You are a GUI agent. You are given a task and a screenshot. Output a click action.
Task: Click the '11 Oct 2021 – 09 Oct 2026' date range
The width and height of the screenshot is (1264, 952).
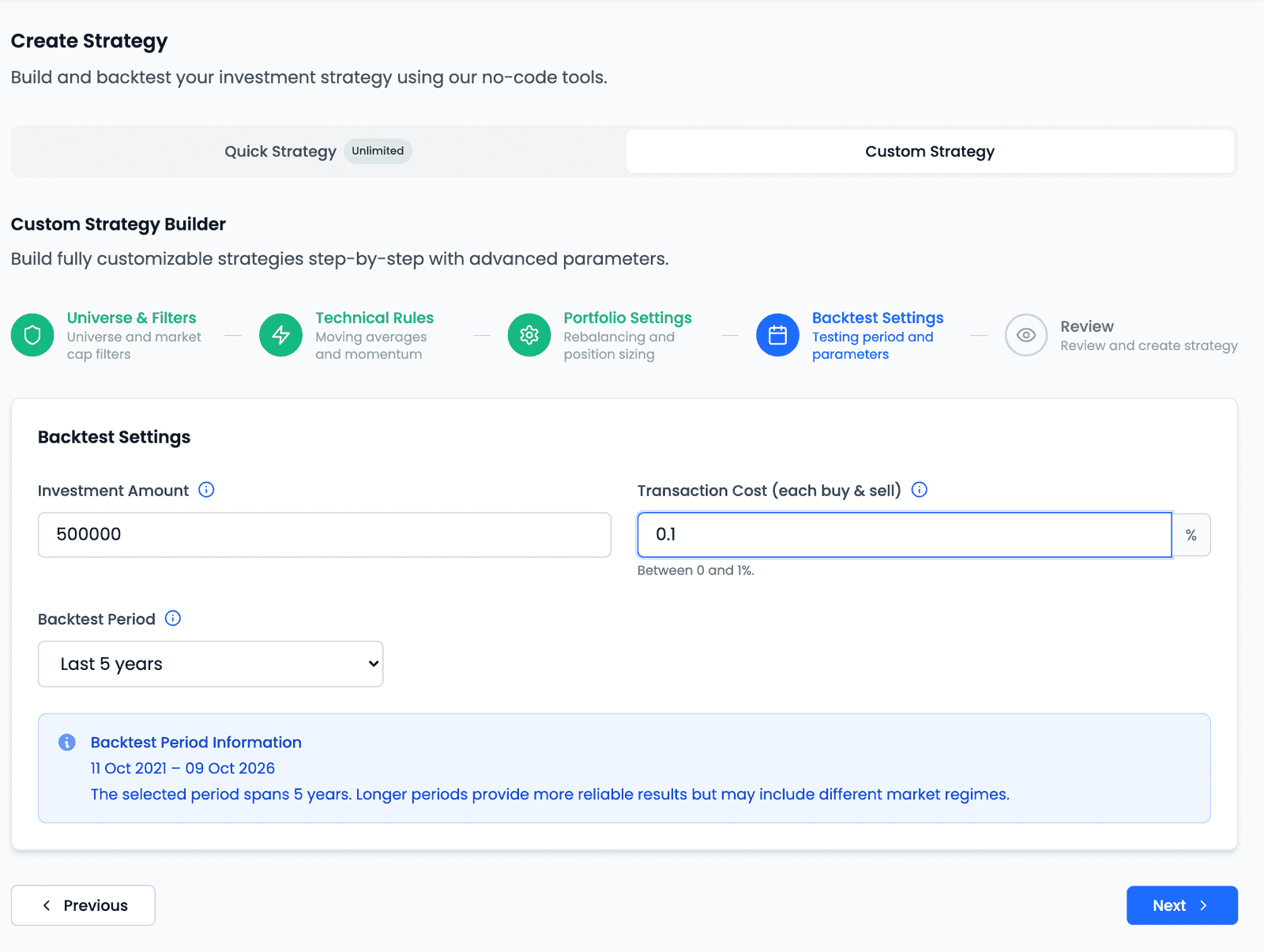tap(182, 768)
